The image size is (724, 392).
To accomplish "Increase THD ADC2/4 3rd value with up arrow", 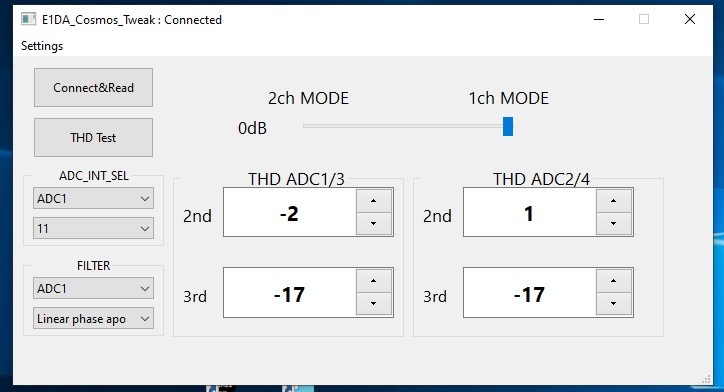I will coord(614,281).
